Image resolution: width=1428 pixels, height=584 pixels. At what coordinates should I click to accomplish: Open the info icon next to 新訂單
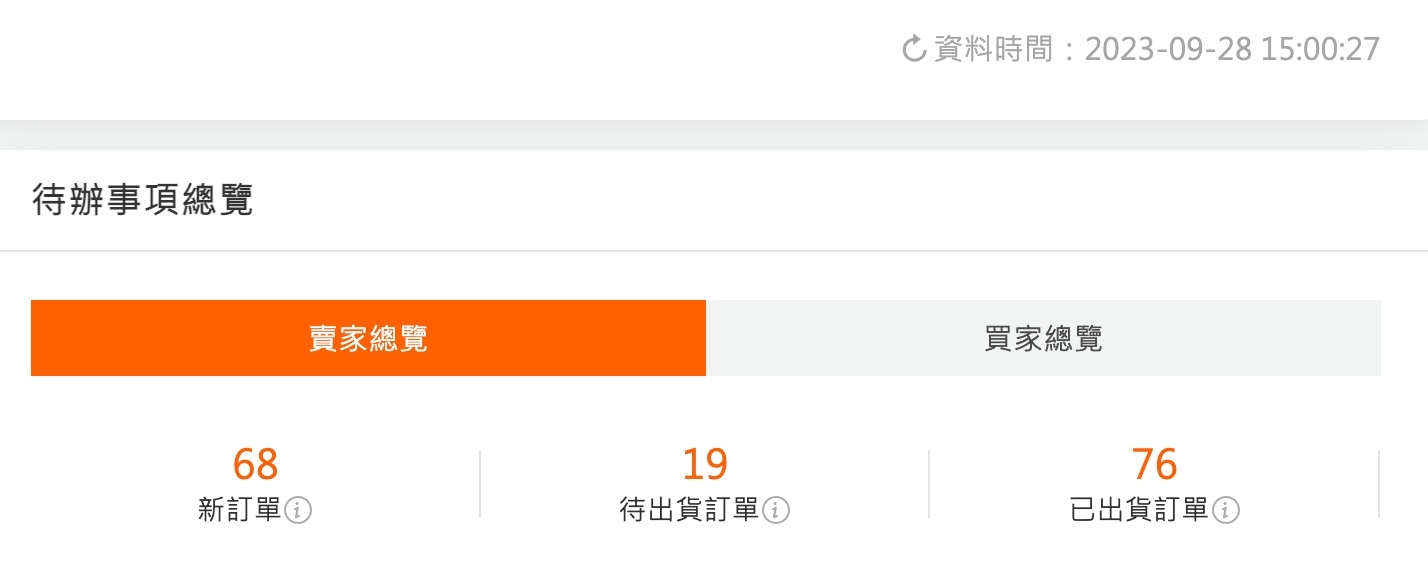coord(298,511)
